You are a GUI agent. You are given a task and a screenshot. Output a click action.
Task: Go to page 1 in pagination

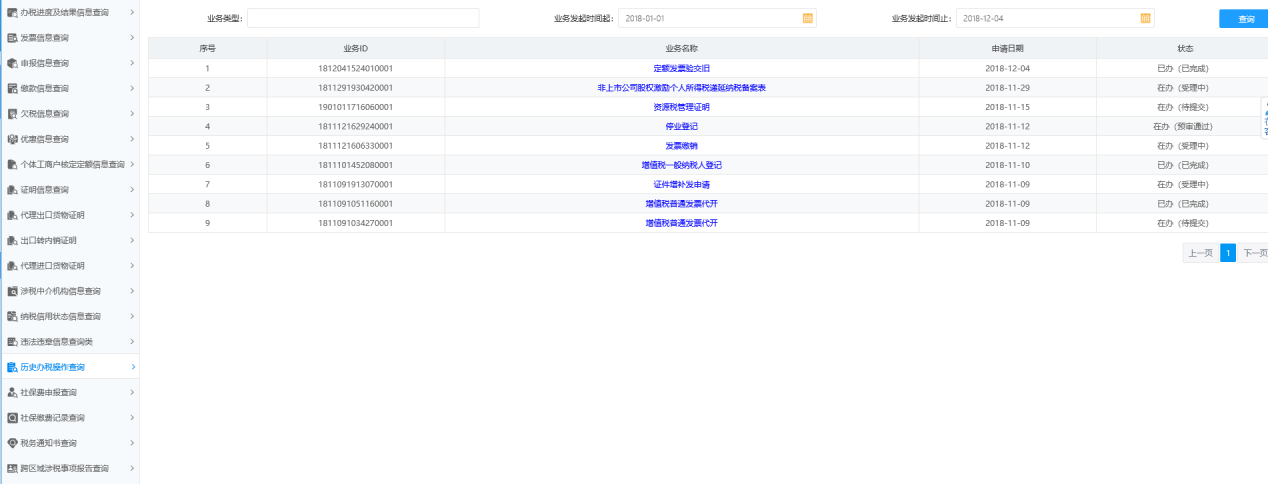click(1227, 253)
